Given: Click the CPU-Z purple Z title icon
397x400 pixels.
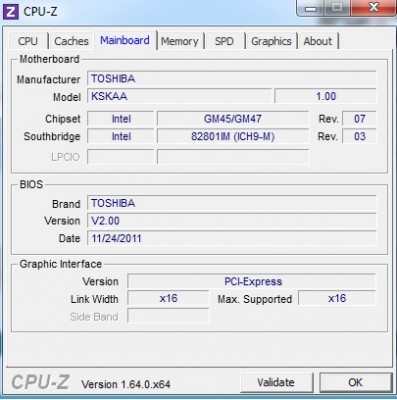Looking at the screenshot, I should 10,12.
